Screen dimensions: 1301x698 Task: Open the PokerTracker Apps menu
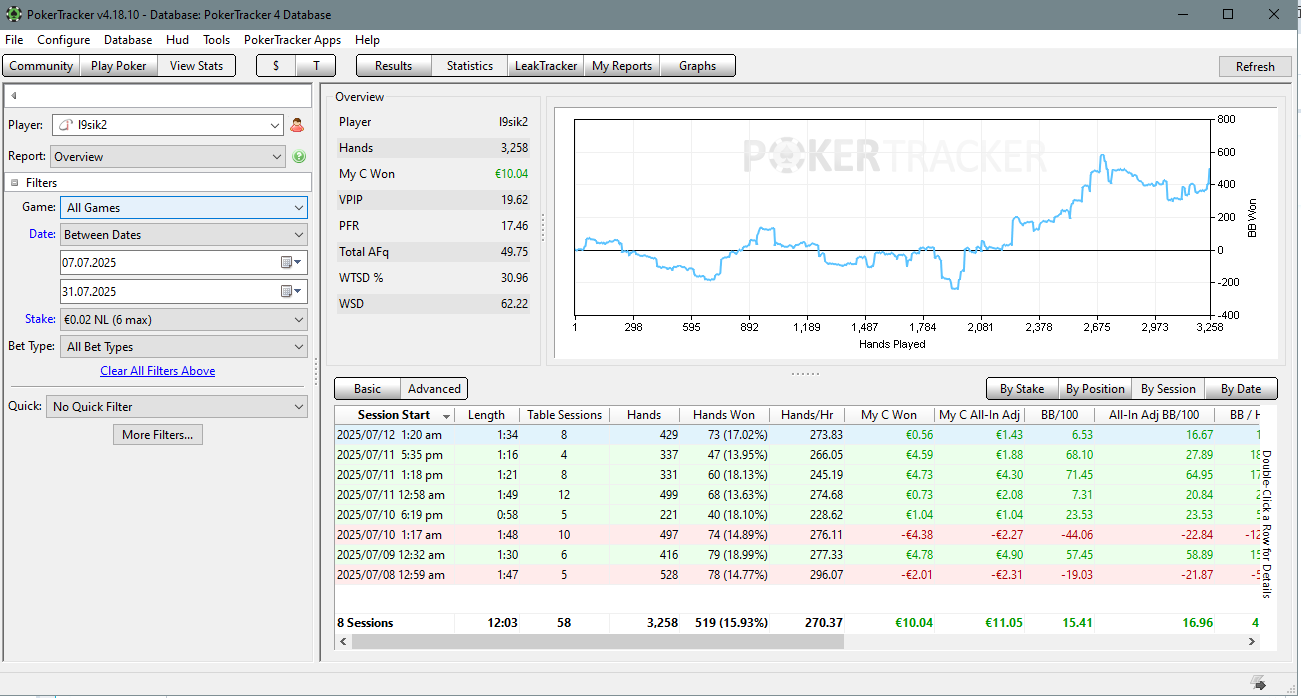click(292, 40)
